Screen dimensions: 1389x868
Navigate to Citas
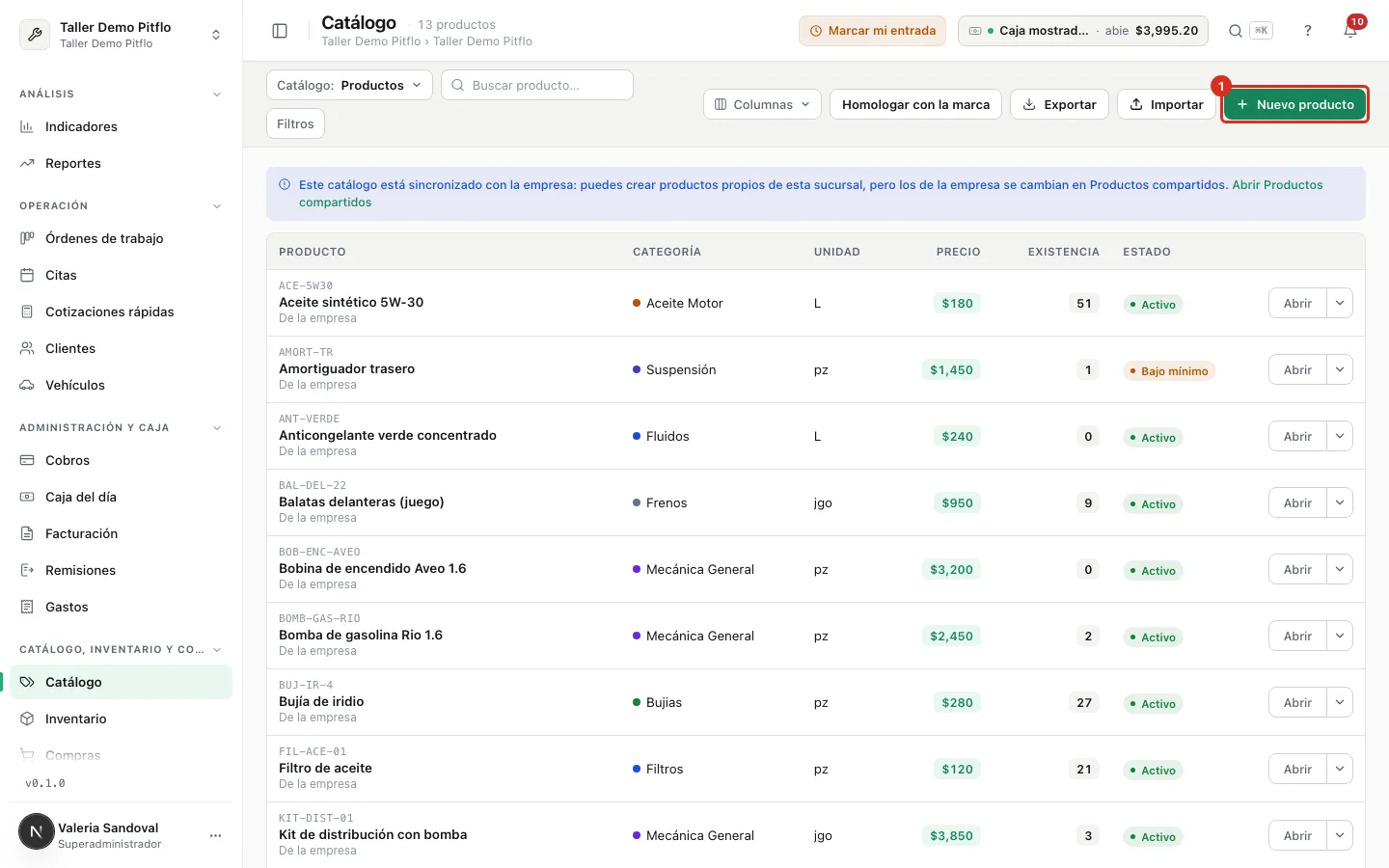pos(121,275)
